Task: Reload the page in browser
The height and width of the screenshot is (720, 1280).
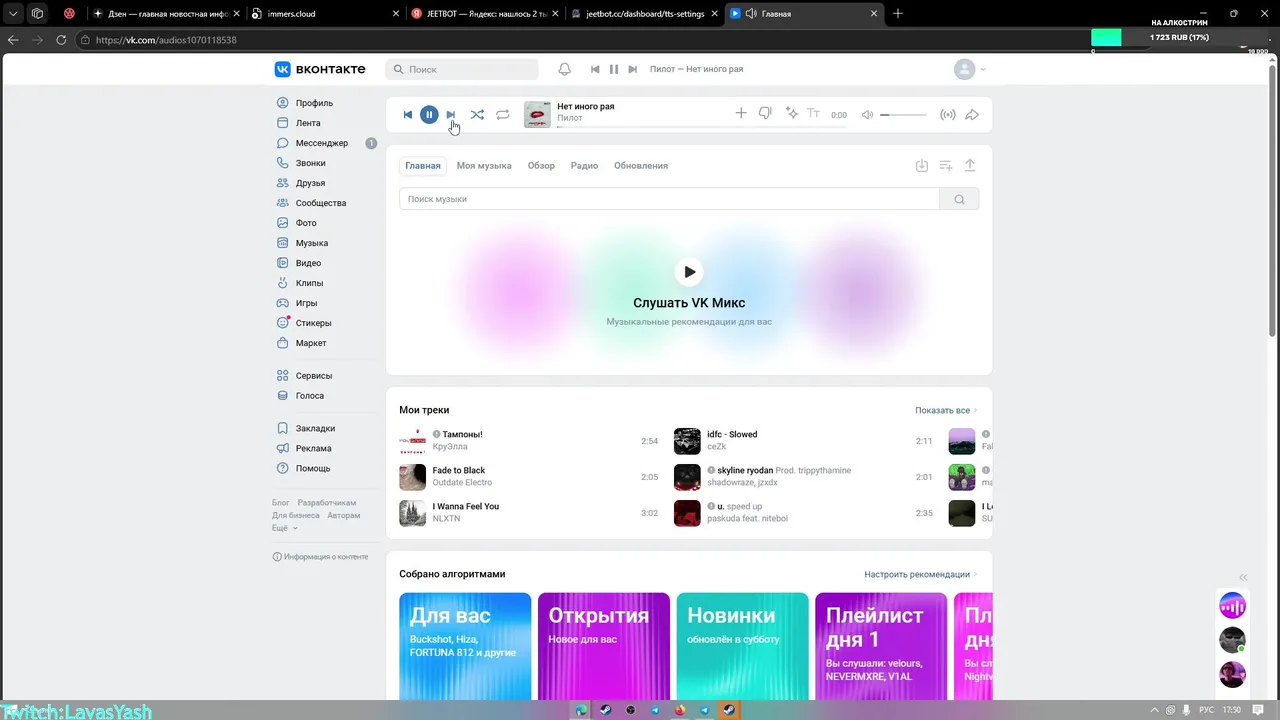Action: click(x=61, y=40)
